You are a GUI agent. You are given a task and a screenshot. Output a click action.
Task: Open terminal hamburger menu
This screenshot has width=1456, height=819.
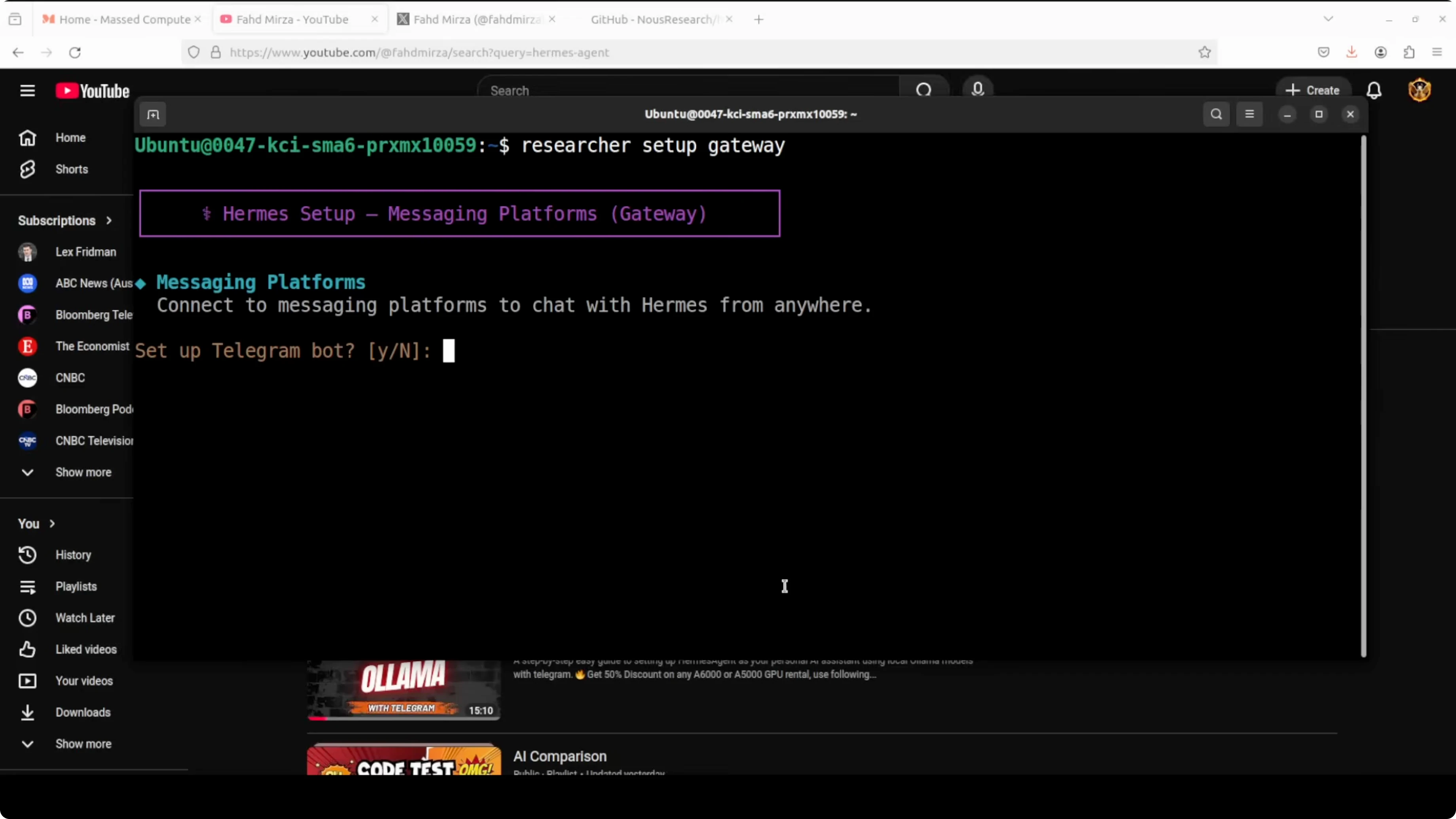tap(1249, 114)
